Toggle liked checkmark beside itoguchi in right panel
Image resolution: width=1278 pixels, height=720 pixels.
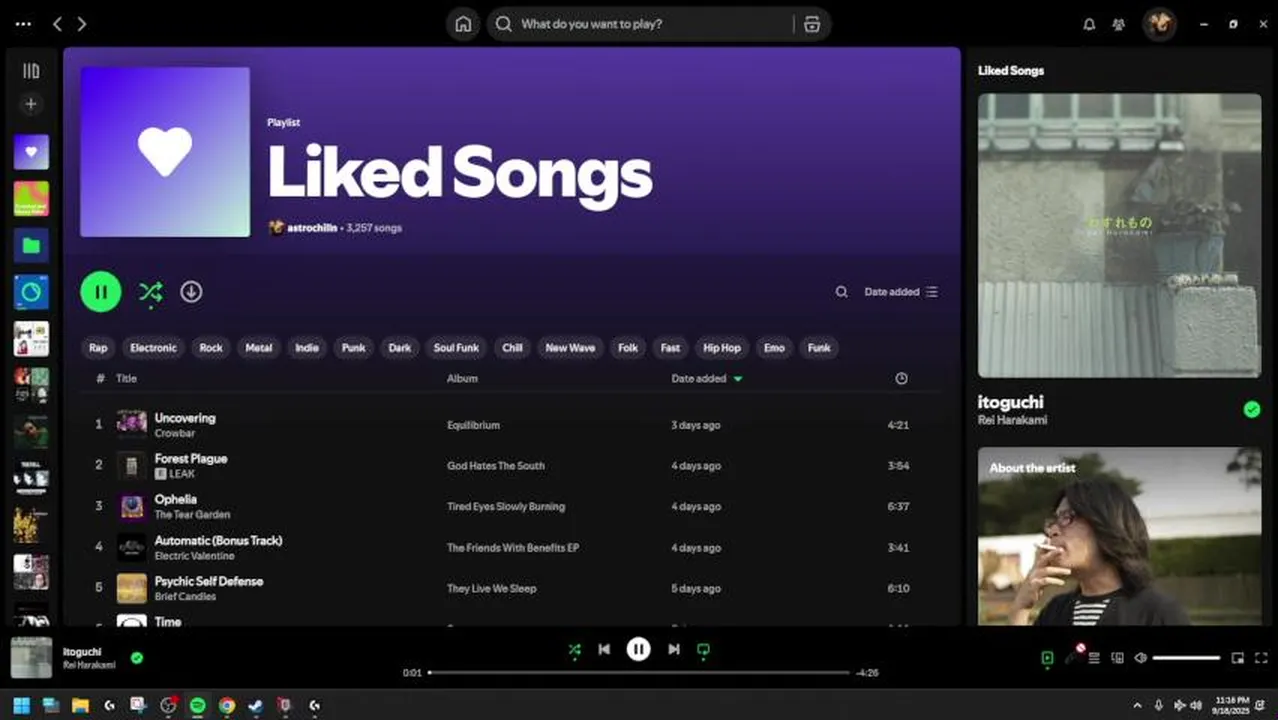1251,409
